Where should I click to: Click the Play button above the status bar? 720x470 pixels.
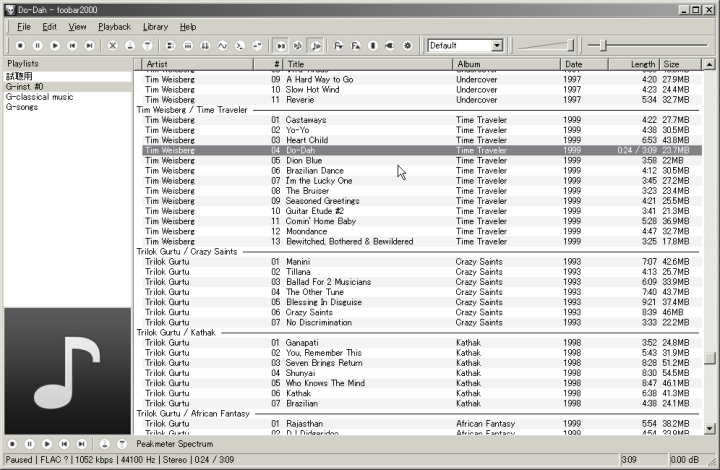pyautogui.click(x=47, y=444)
